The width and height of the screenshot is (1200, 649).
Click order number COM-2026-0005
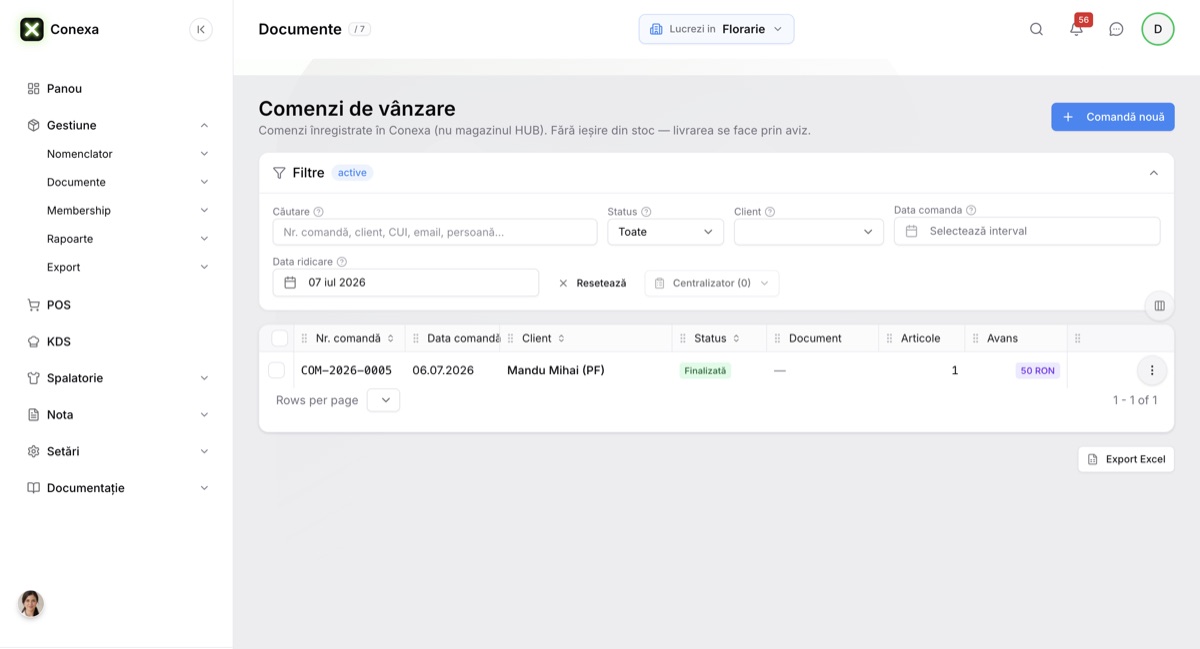[x=346, y=370]
